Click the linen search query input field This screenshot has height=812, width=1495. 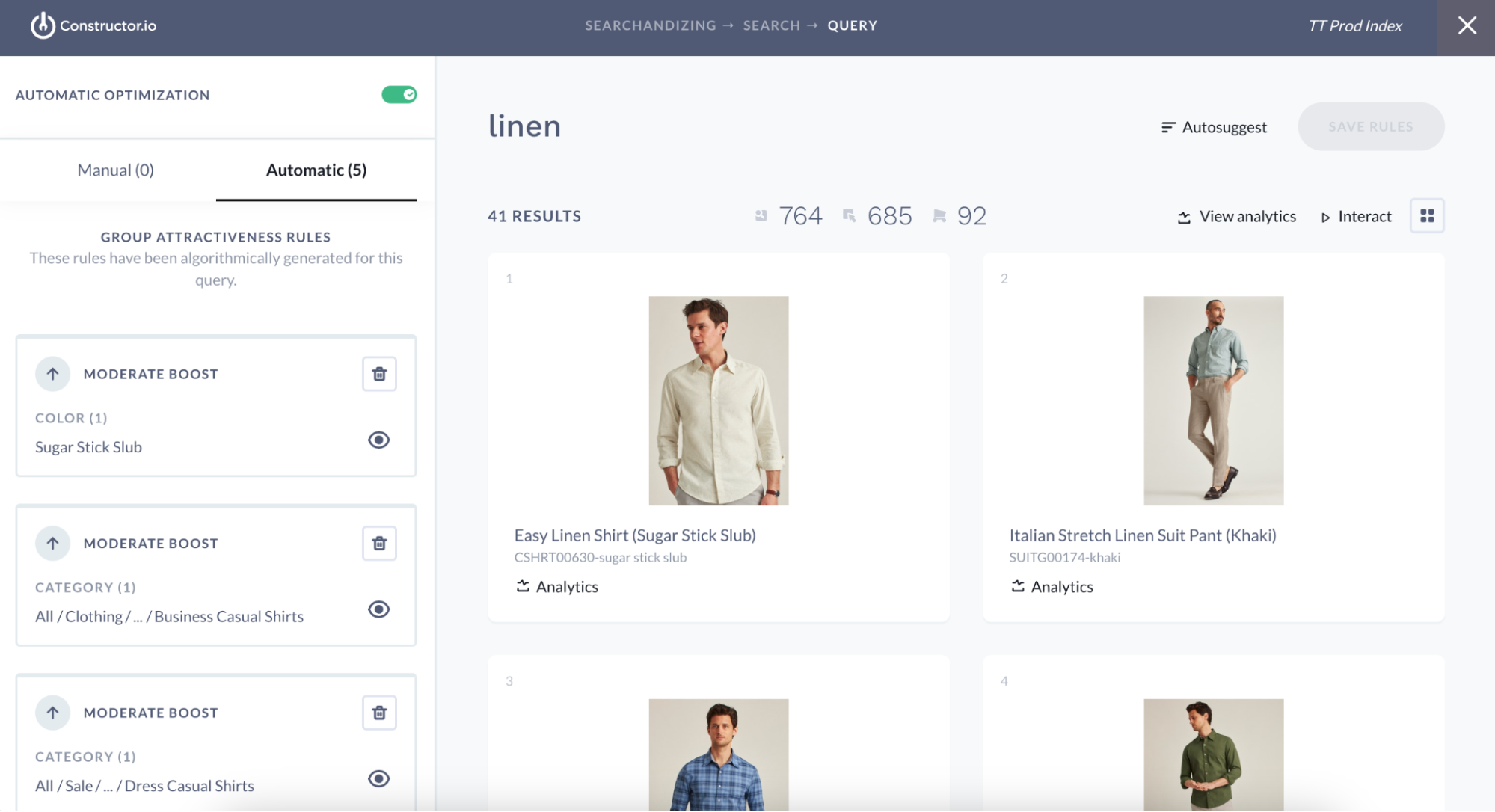click(526, 123)
